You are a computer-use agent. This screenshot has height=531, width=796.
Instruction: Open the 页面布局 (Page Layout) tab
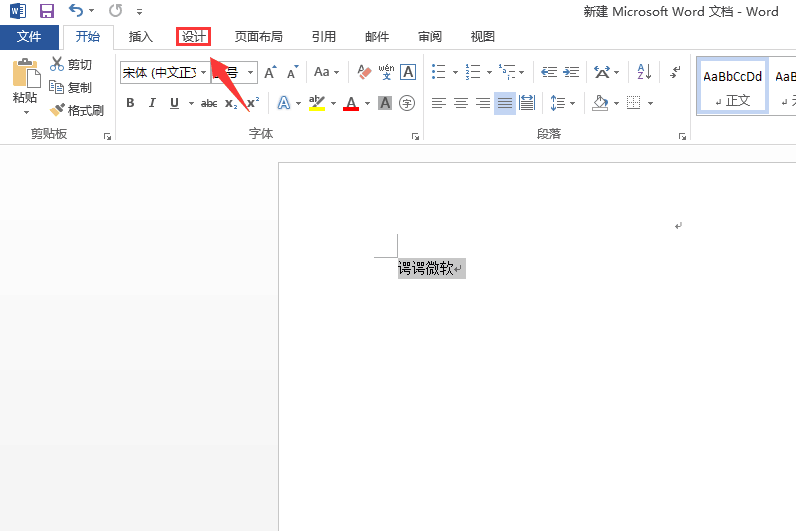(x=258, y=37)
